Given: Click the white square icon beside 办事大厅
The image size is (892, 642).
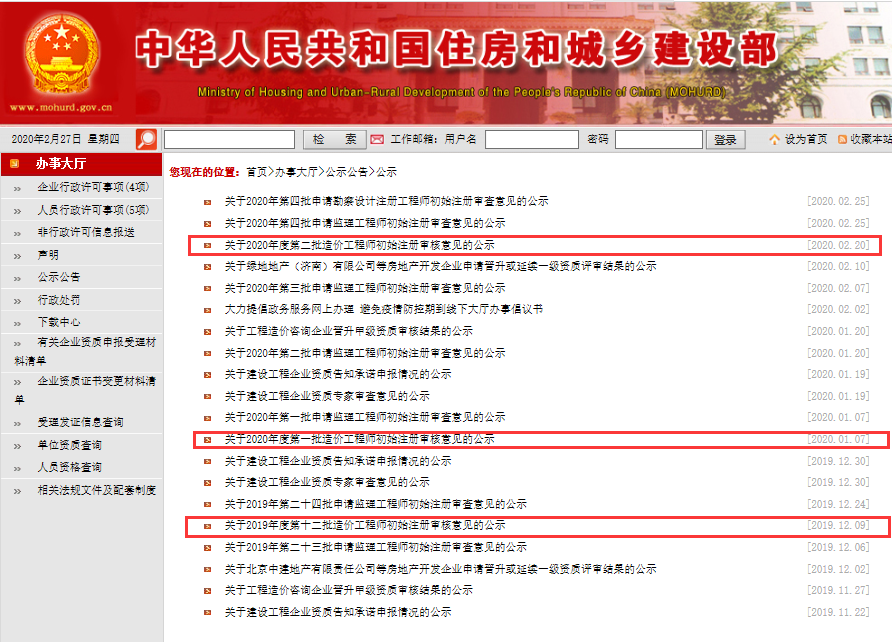Looking at the screenshot, I should tap(15, 163).
